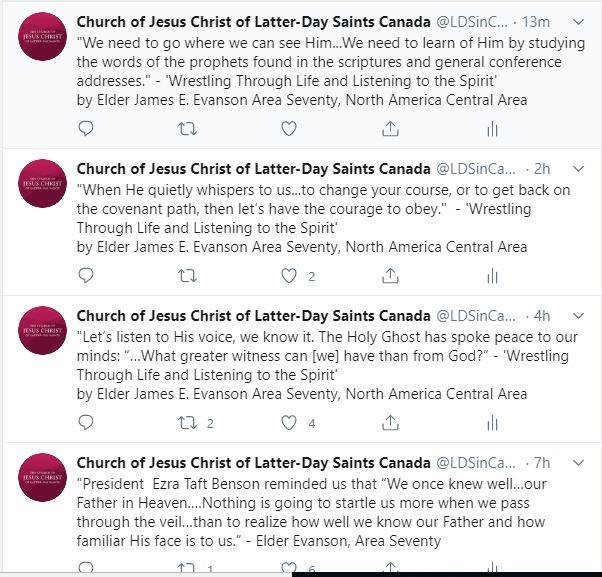Open the profile avatar of the 2h tweet
The width and height of the screenshot is (602, 577).
click(x=43, y=184)
